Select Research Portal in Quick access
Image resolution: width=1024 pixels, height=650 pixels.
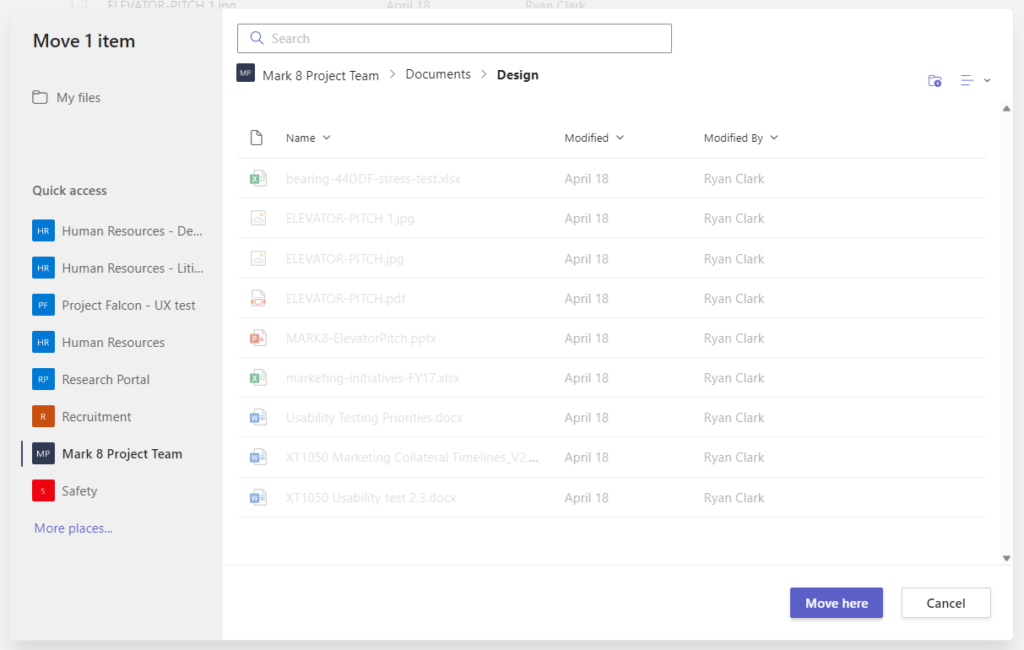pyautogui.click(x=106, y=380)
